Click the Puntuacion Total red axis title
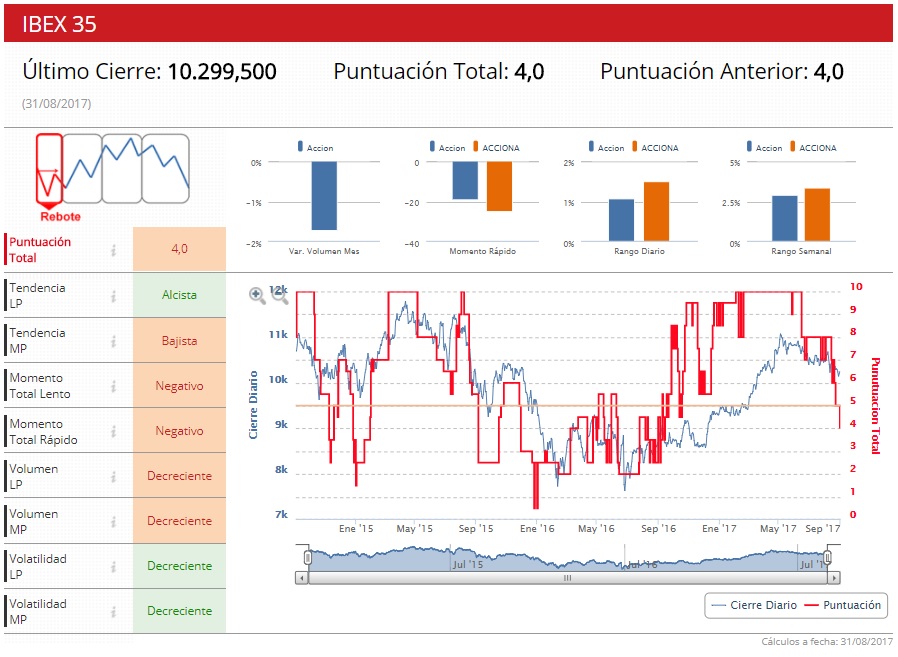This screenshot has width=898, height=657. tap(875, 406)
